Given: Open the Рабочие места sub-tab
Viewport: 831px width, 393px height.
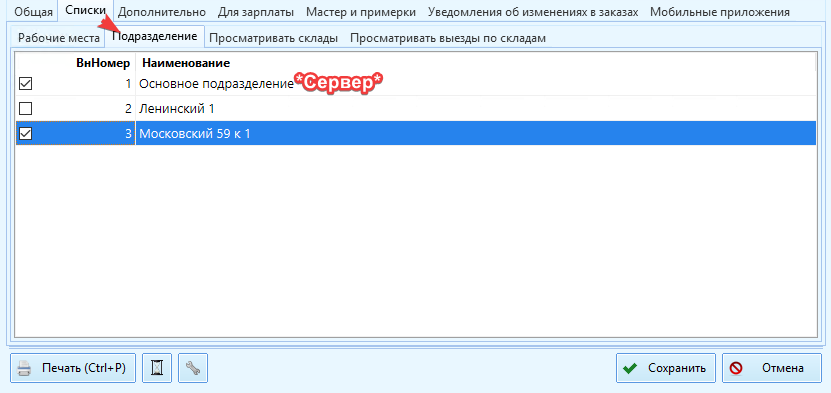Looking at the screenshot, I should click(x=59, y=38).
